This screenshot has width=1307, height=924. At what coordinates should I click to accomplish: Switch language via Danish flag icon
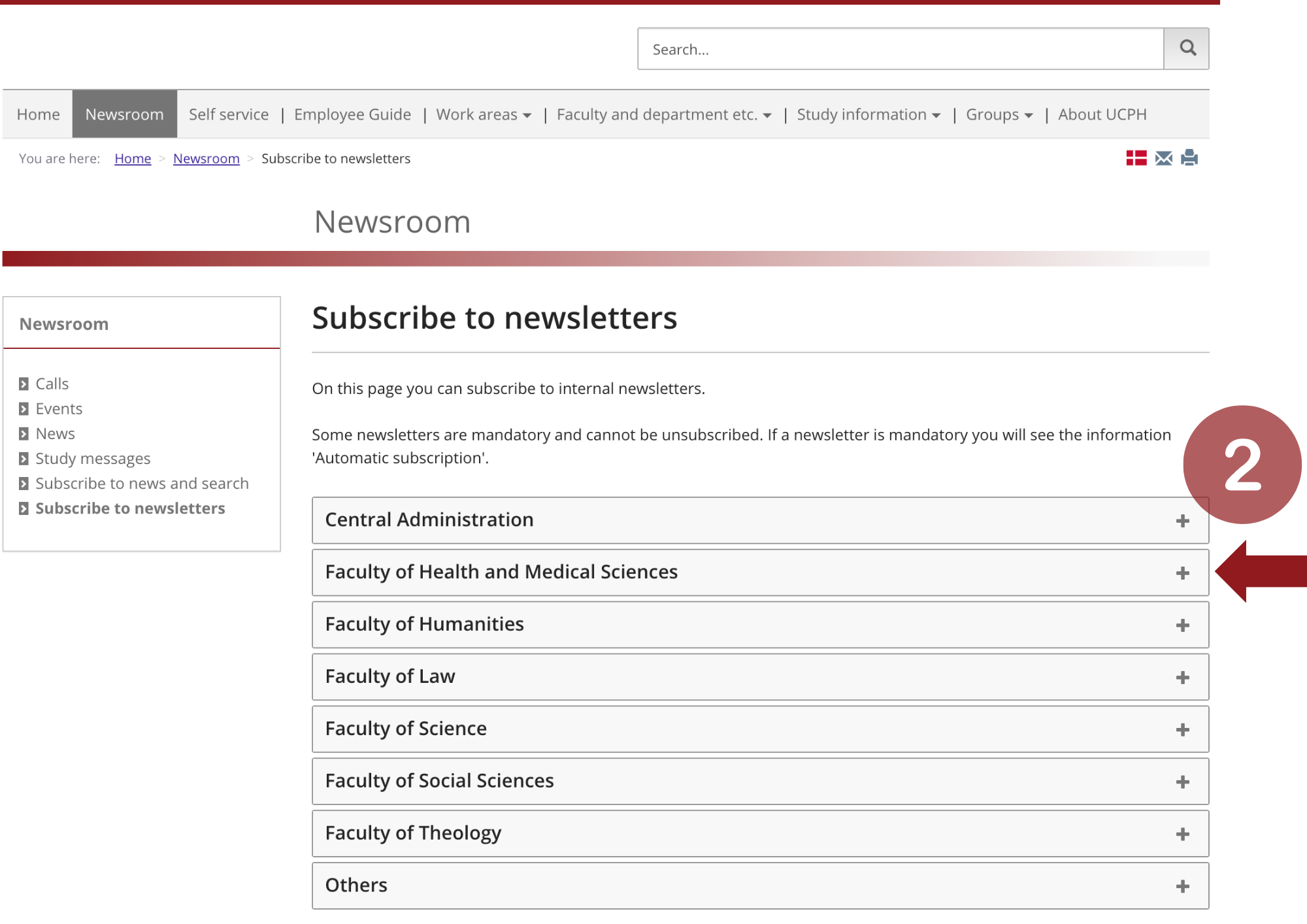point(1136,158)
